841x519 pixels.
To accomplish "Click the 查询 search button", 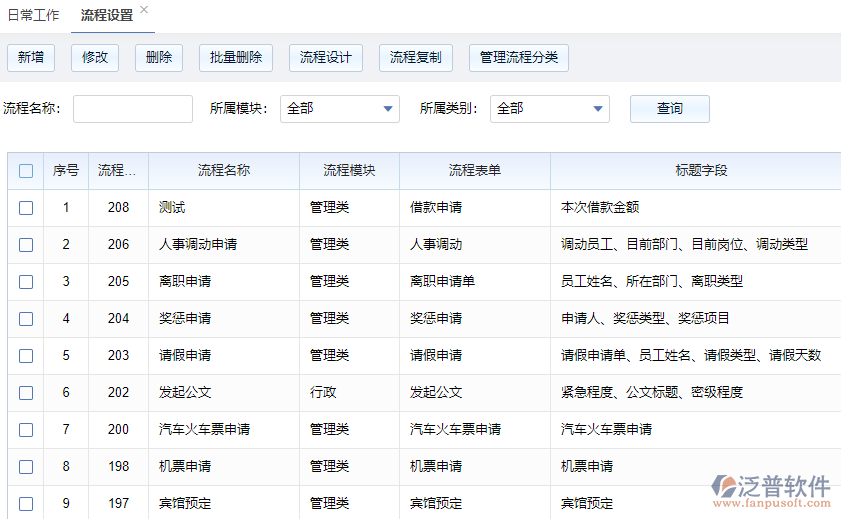I will [669, 109].
